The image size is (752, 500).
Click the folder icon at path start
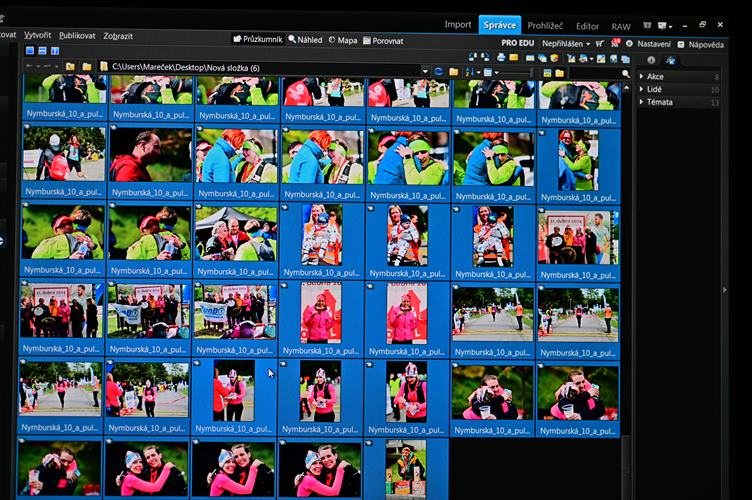point(104,67)
